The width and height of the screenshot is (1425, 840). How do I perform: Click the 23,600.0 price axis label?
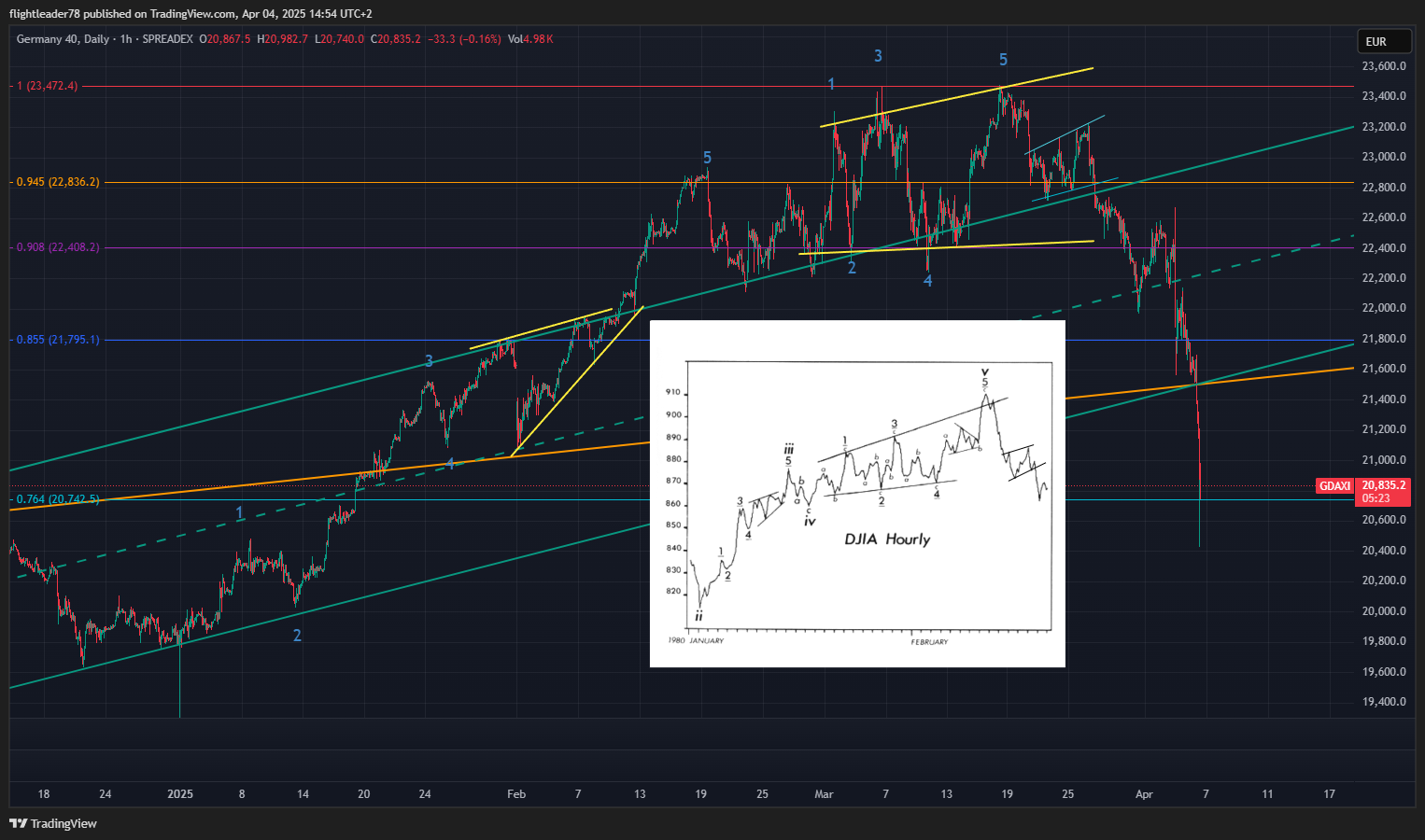coord(1384,66)
